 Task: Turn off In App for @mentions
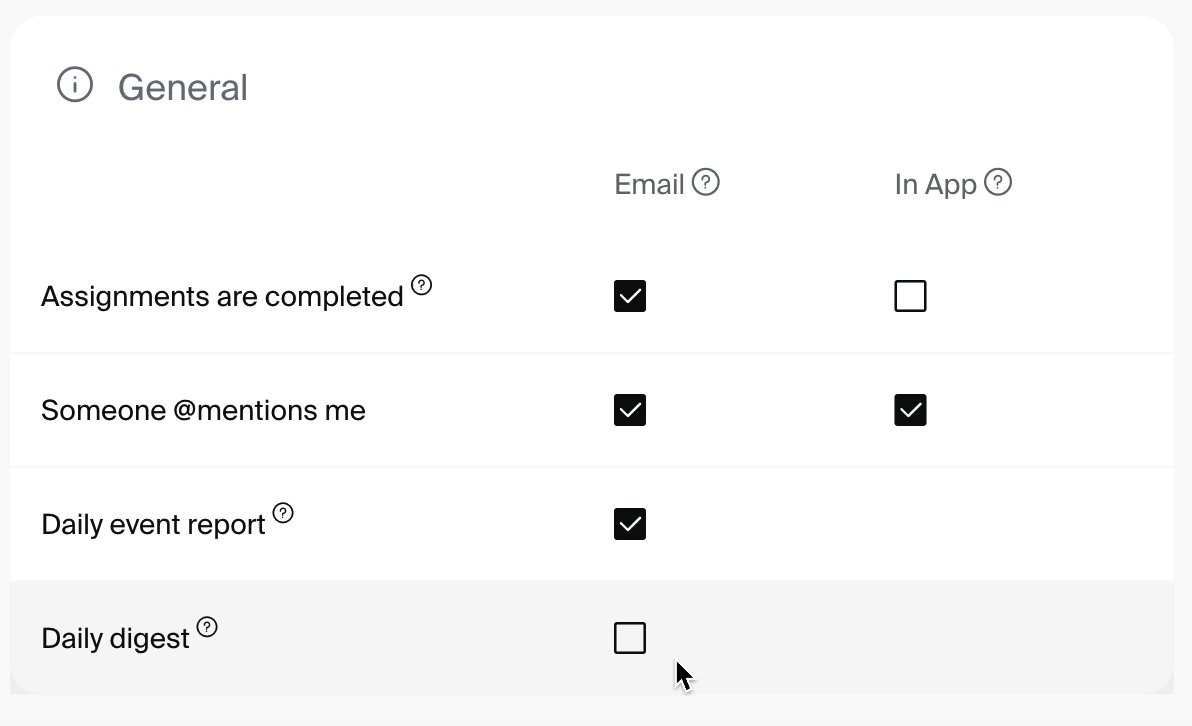coord(910,410)
